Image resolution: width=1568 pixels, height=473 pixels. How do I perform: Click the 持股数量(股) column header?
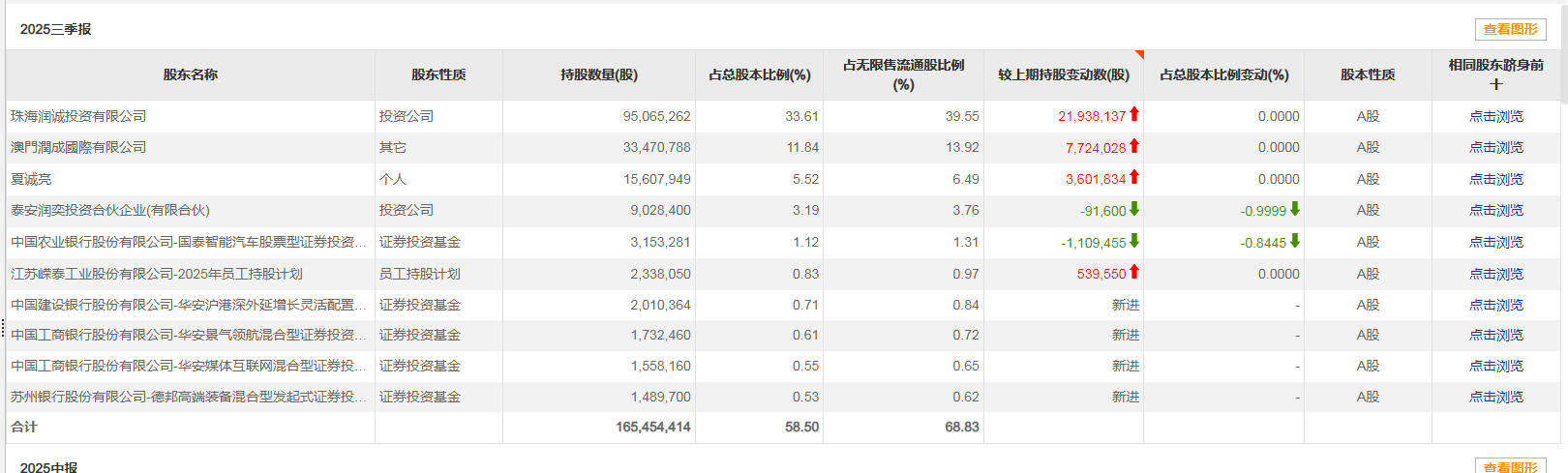(x=599, y=74)
